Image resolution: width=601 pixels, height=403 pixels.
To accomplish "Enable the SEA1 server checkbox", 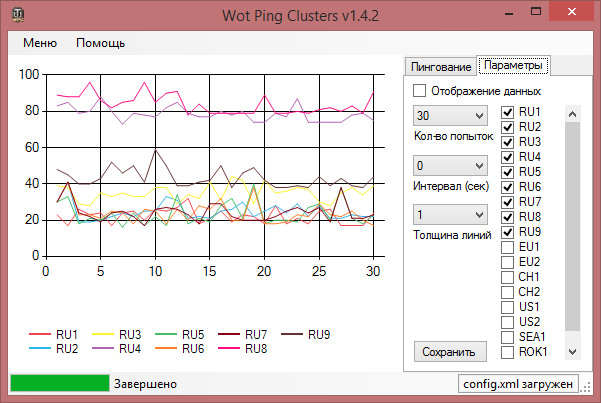I will pyautogui.click(x=507, y=337).
